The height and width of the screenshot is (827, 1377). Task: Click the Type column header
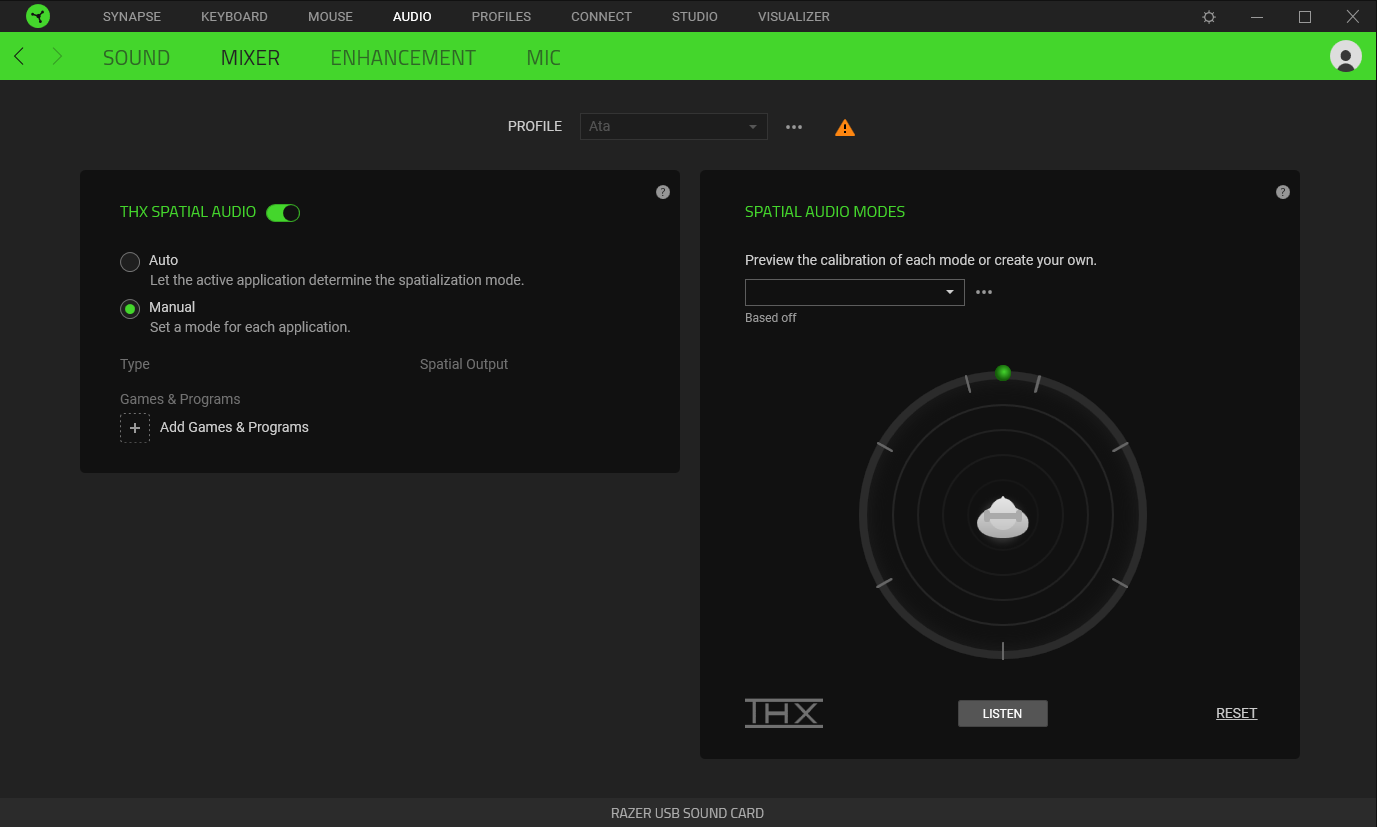tap(135, 364)
